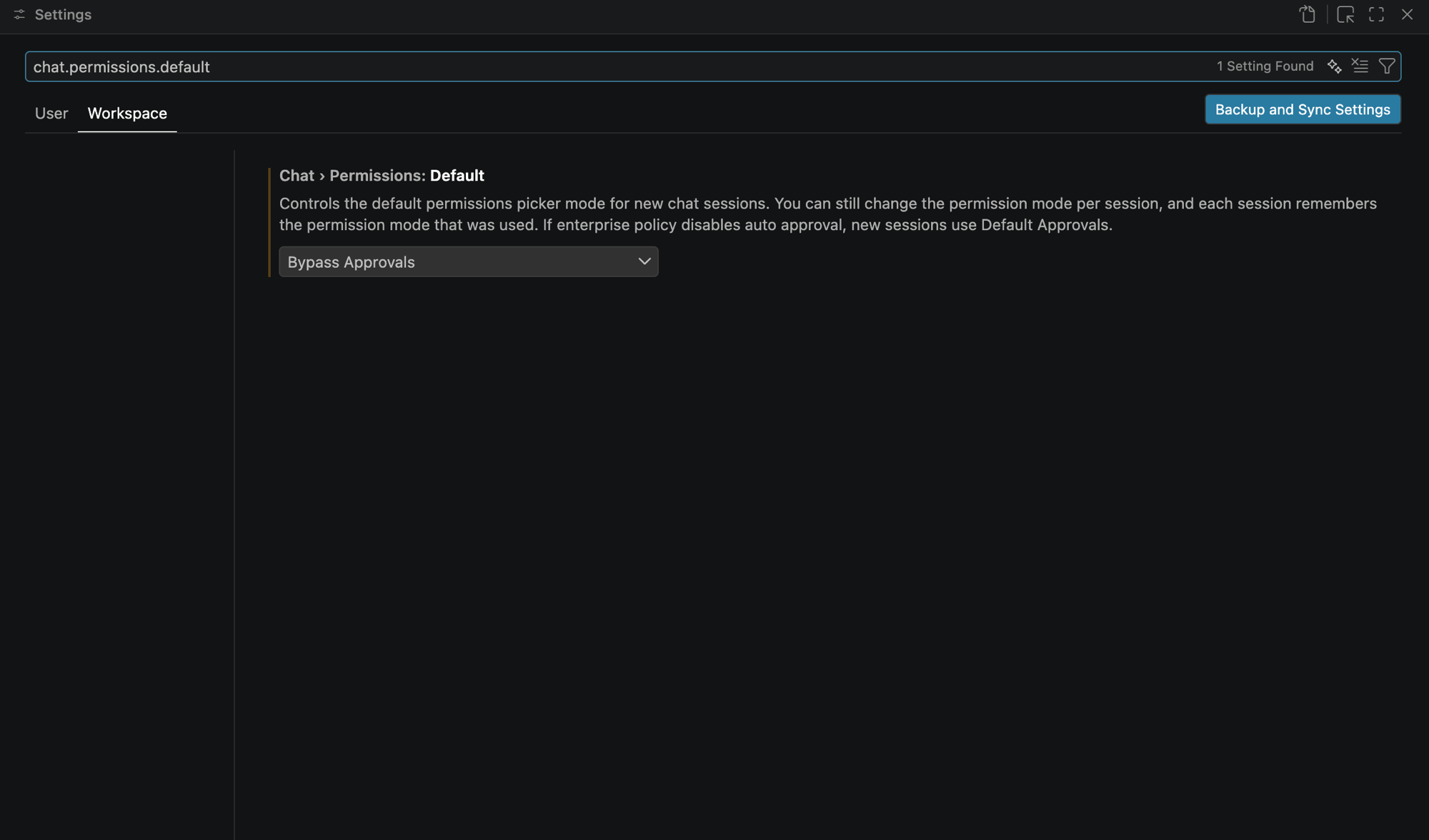Clear the settings search input
The width and height of the screenshot is (1429, 840).
1360,66
